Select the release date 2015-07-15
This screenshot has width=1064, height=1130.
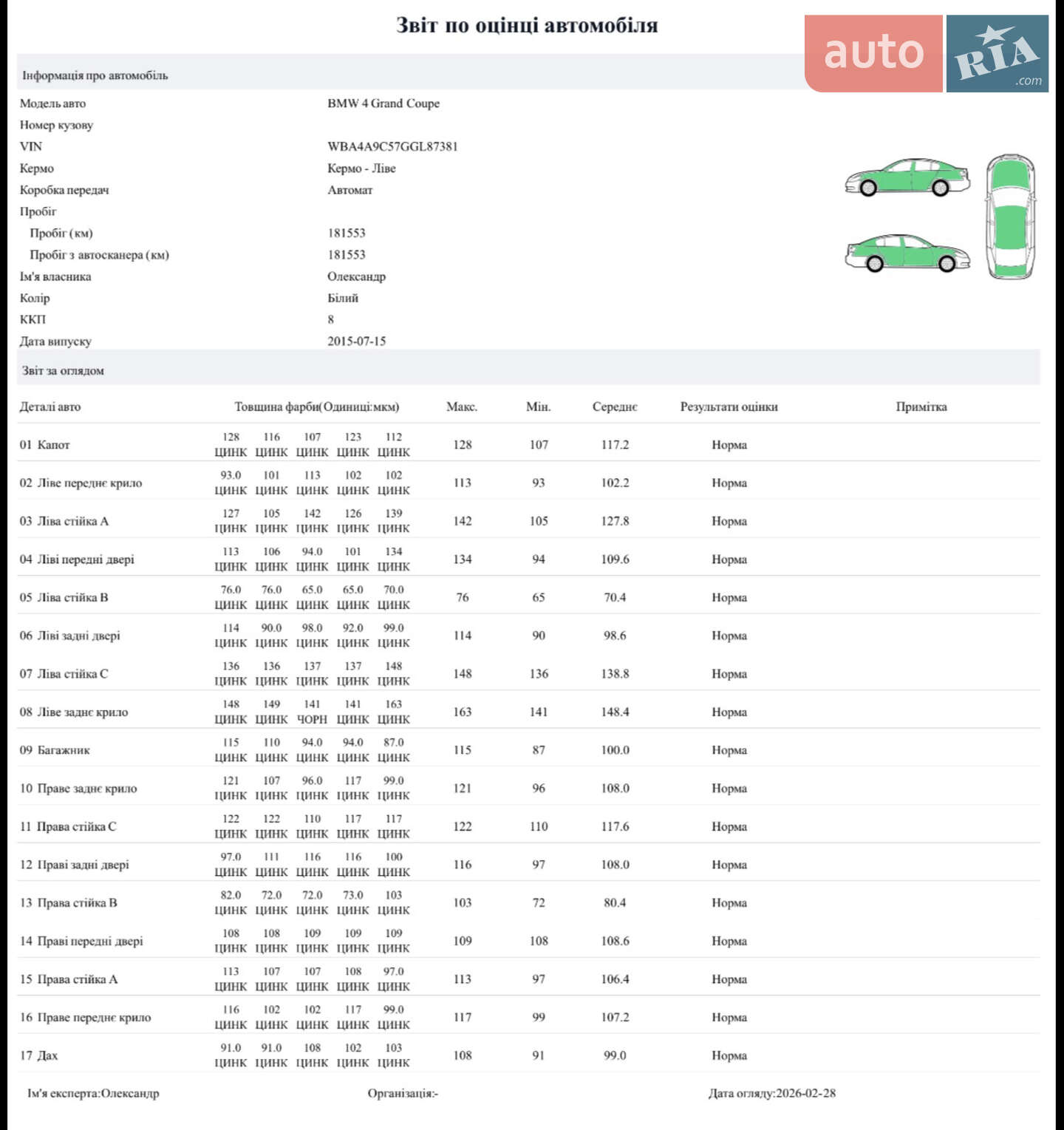click(x=357, y=341)
